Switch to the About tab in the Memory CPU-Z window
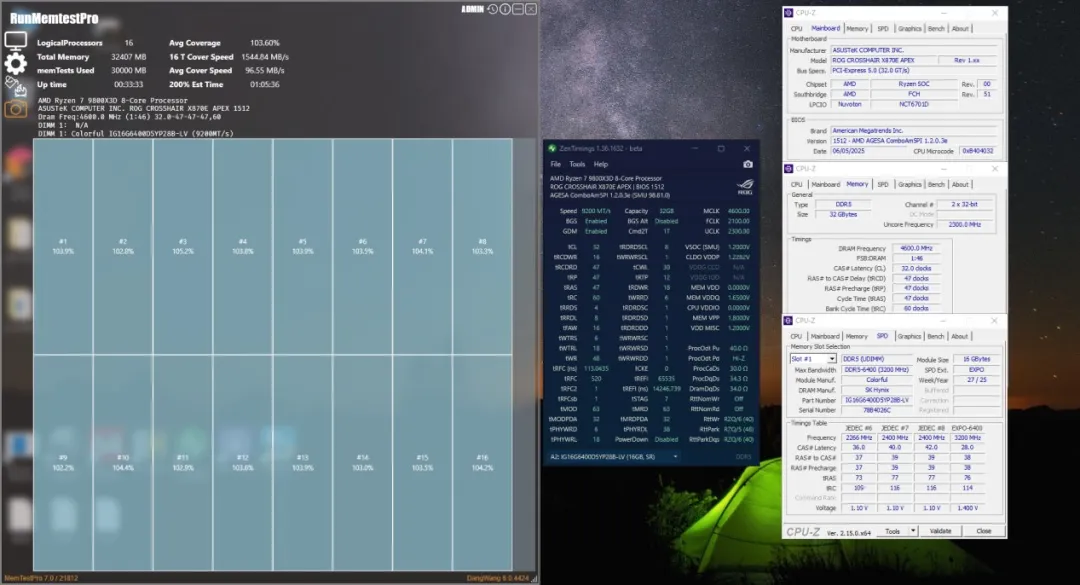Screen dimensions: 1080x585 click(961, 184)
